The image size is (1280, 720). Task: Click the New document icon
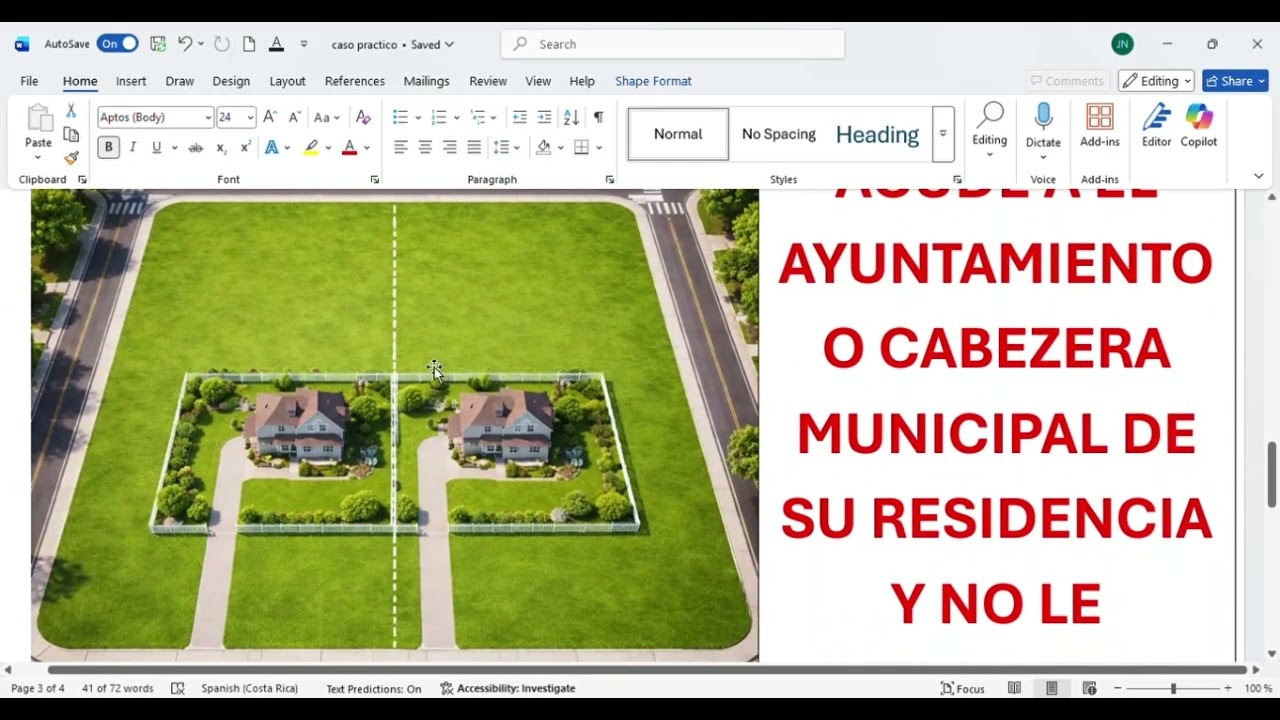point(249,44)
